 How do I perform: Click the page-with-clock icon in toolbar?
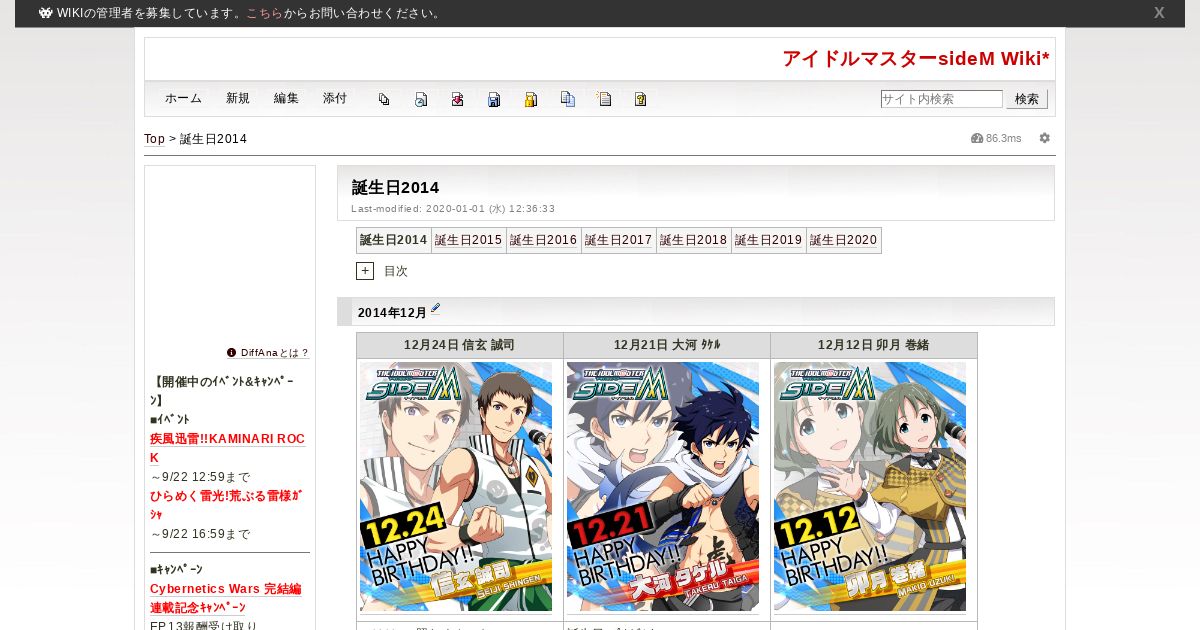coord(421,99)
